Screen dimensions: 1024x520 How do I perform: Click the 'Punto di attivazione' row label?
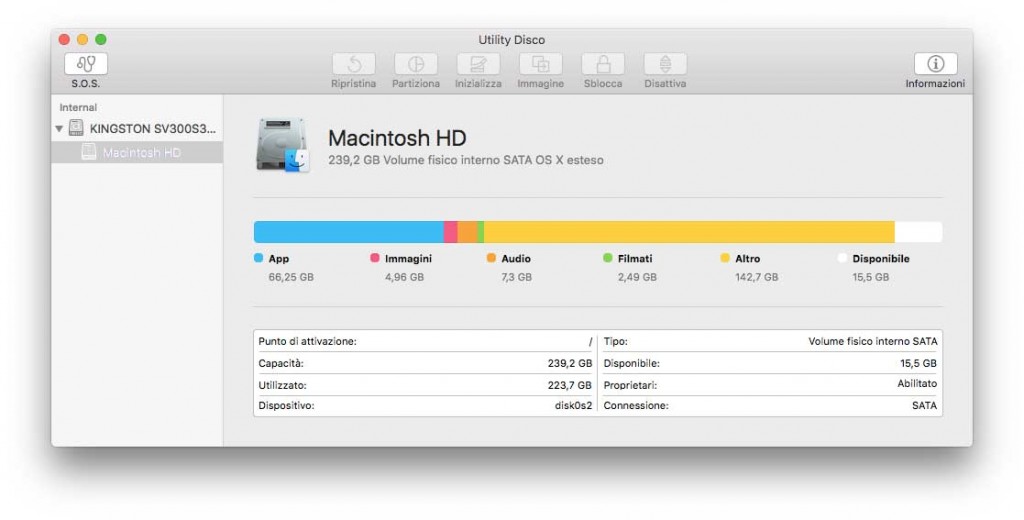pyautogui.click(x=308, y=342)
